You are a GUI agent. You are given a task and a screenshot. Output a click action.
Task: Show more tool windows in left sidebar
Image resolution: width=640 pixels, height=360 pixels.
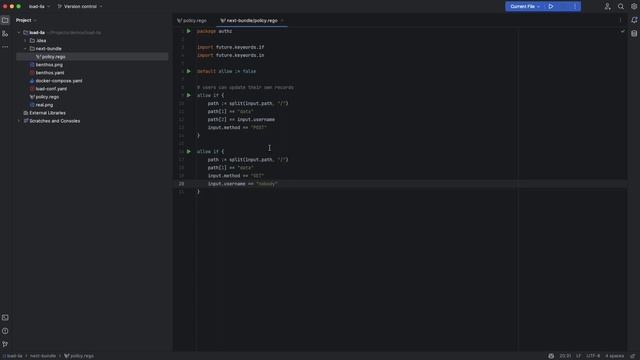5,47
